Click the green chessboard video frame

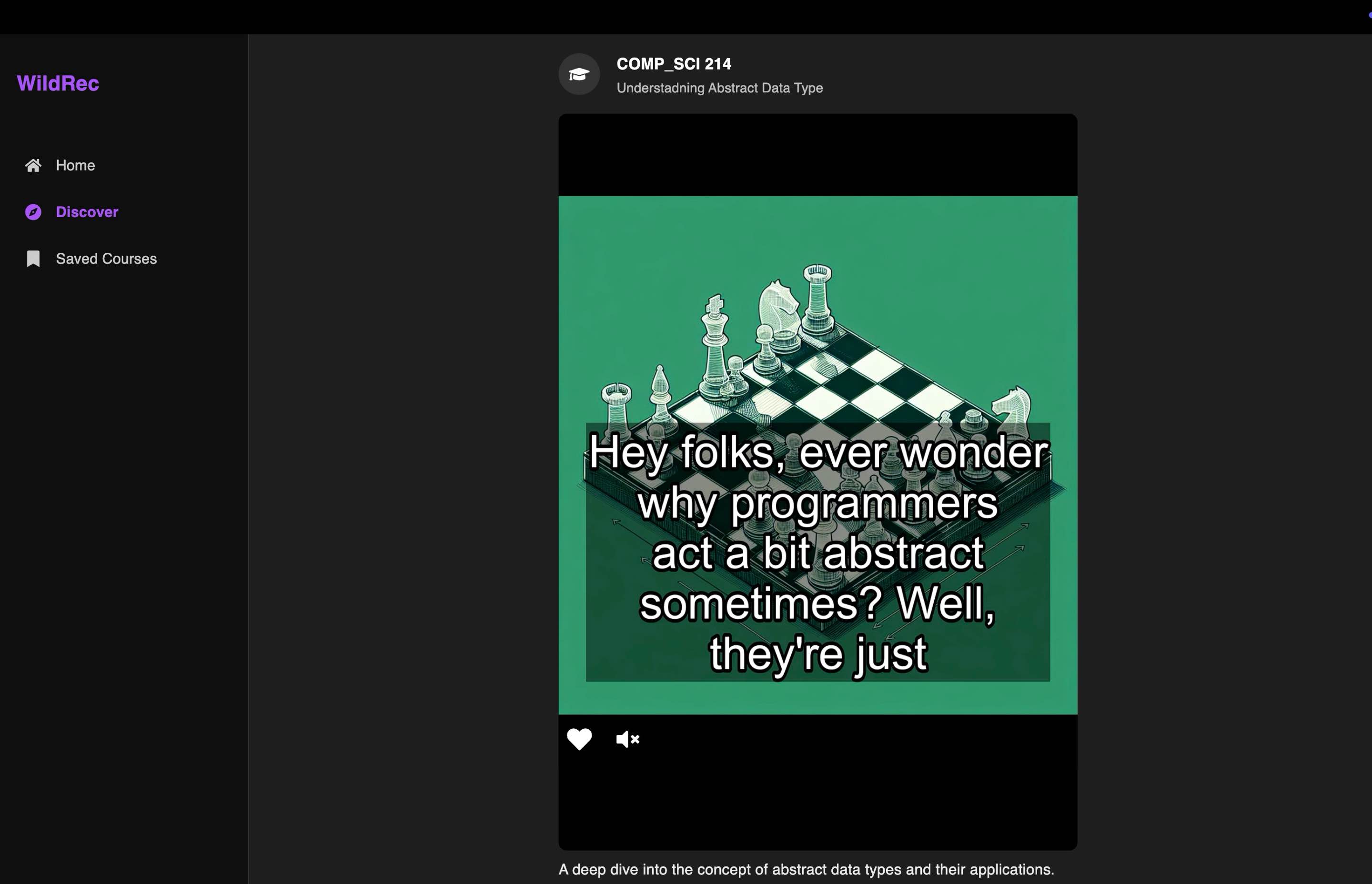pos(818,455)
